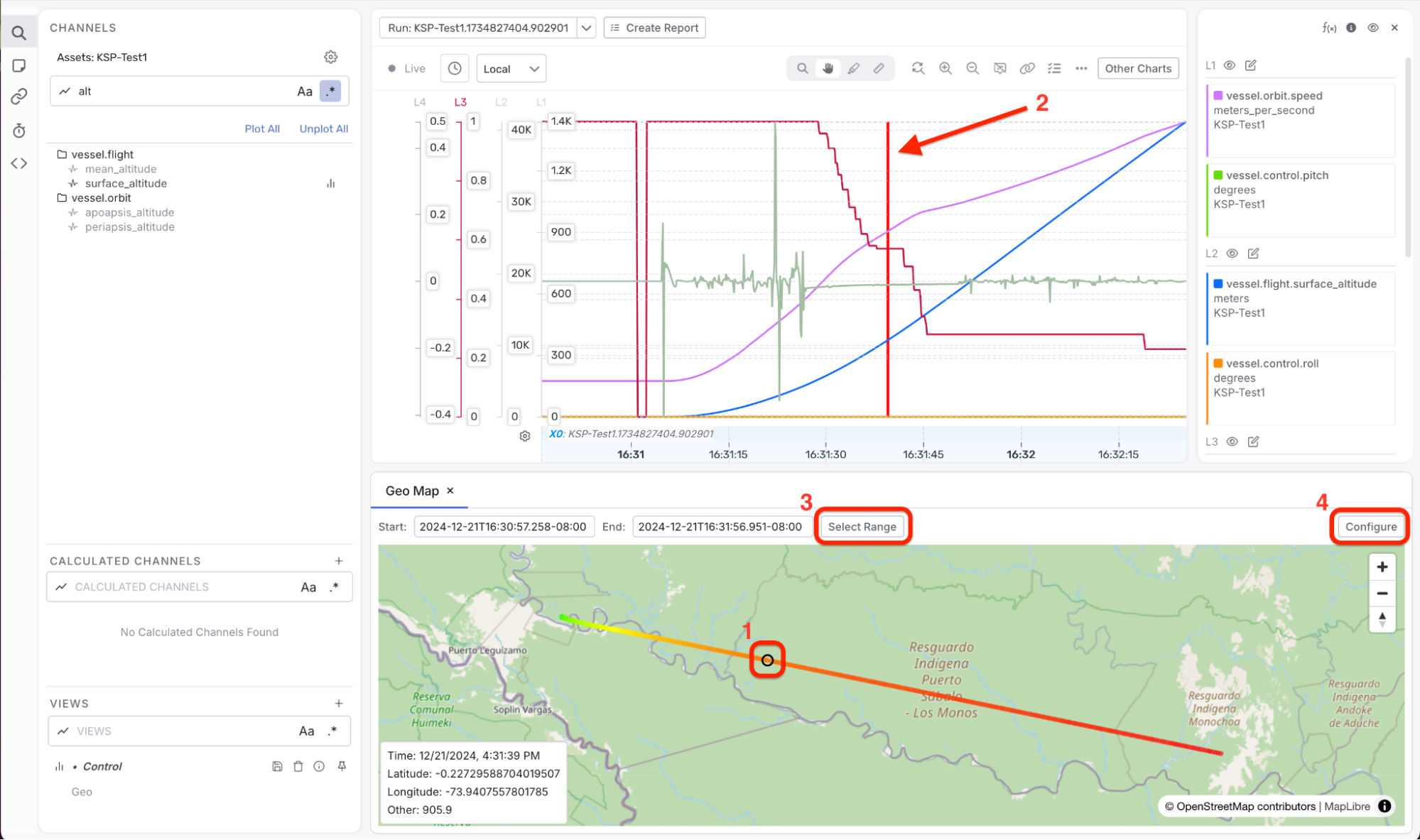
Task: Select the pan hand tool in chart toolbar
Action: pyautogui.click(x=828, y=68)
